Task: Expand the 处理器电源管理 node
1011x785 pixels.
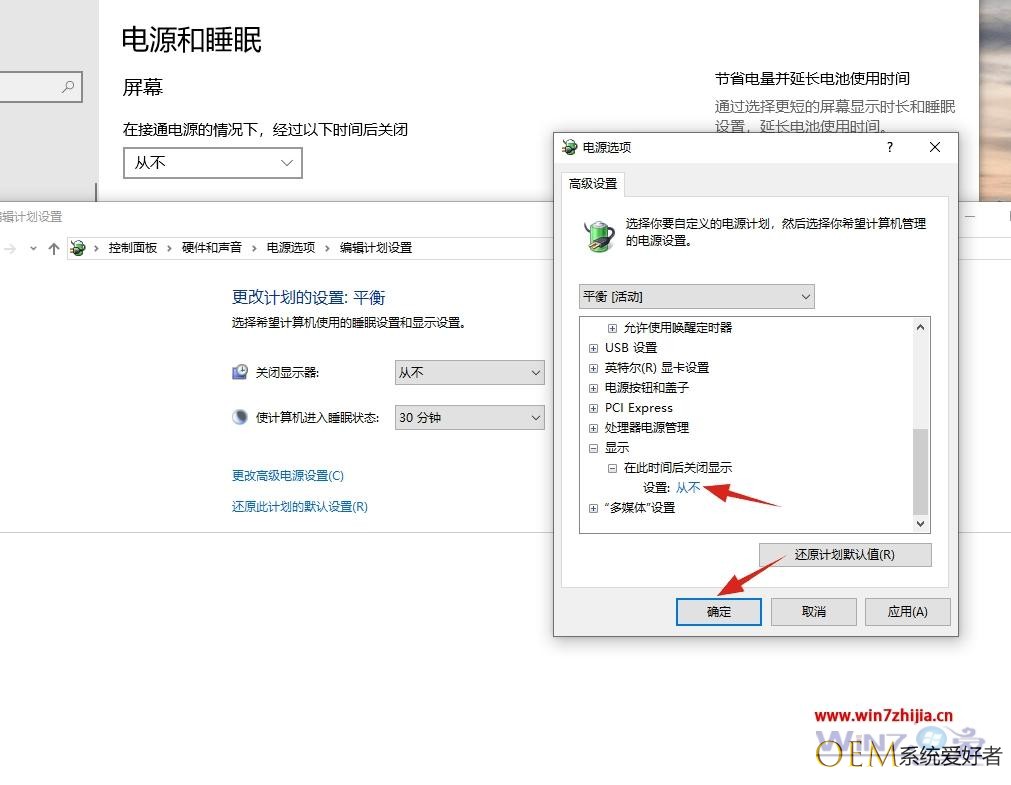Action: pyautogui.click(x=593, y=428)
